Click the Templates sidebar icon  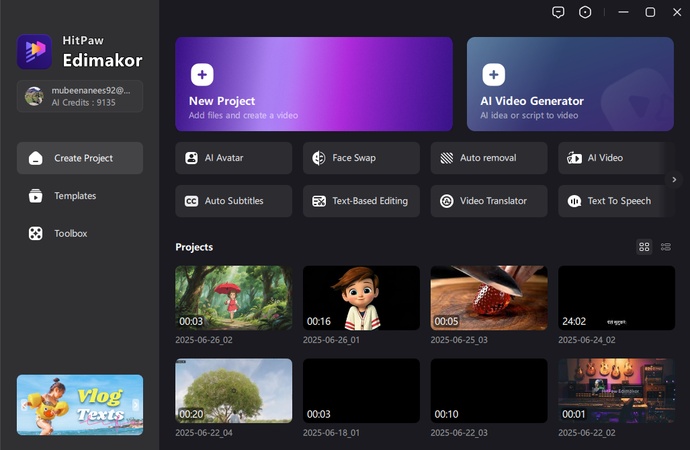[36, 196]
